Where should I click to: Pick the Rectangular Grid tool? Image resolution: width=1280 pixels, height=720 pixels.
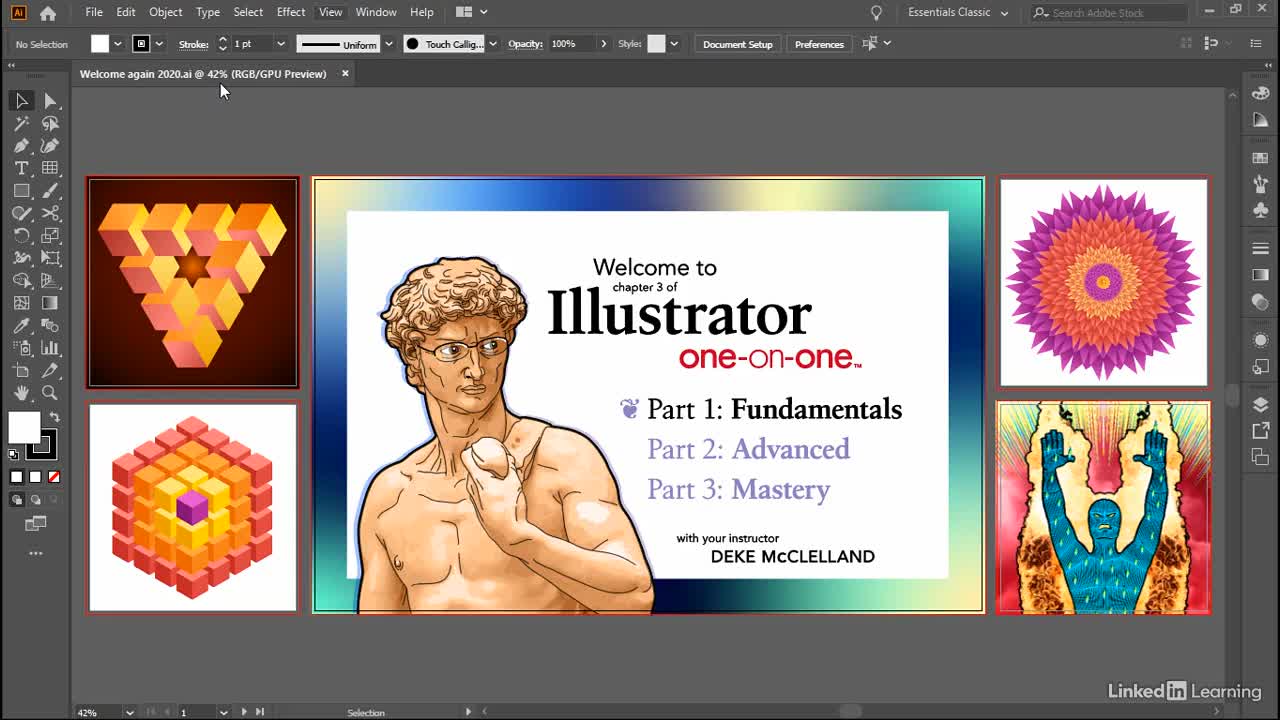click(50, 168)
